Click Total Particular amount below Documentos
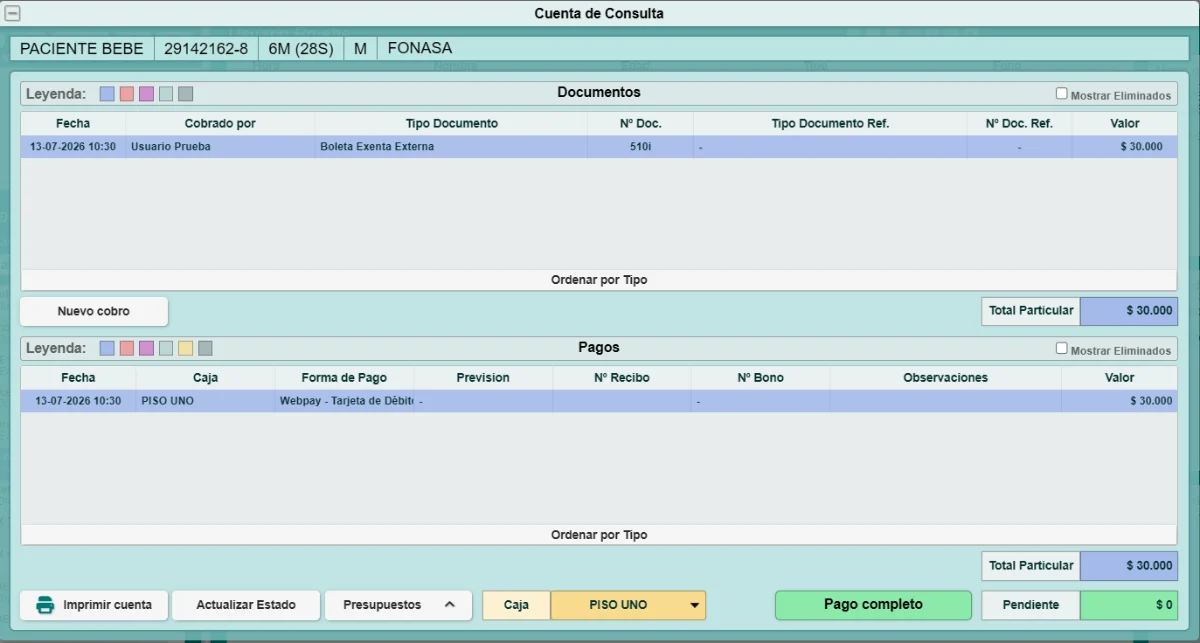Image resolution: width=1200 pixels, height=643 pixels. pyautogui.click(x=1129, y=311)
